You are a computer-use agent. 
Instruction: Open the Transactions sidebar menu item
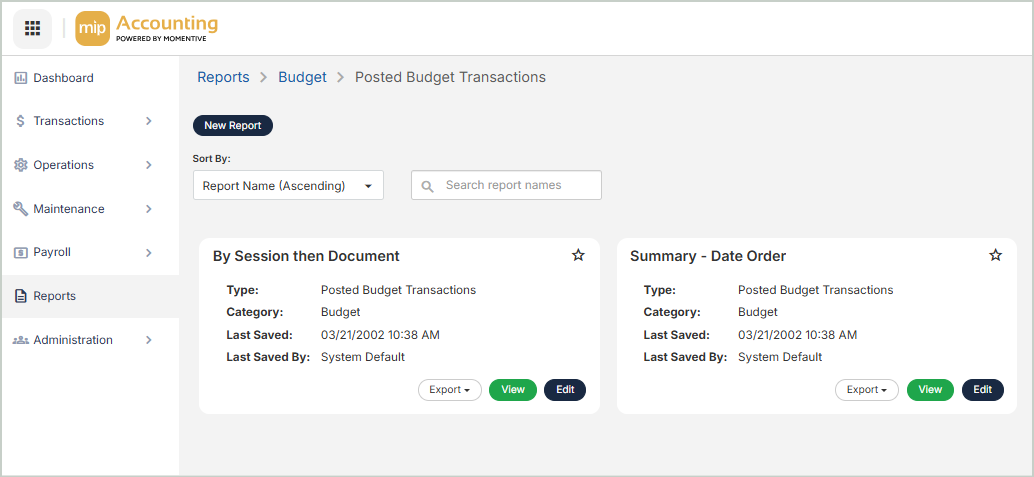tap(68, 121)
